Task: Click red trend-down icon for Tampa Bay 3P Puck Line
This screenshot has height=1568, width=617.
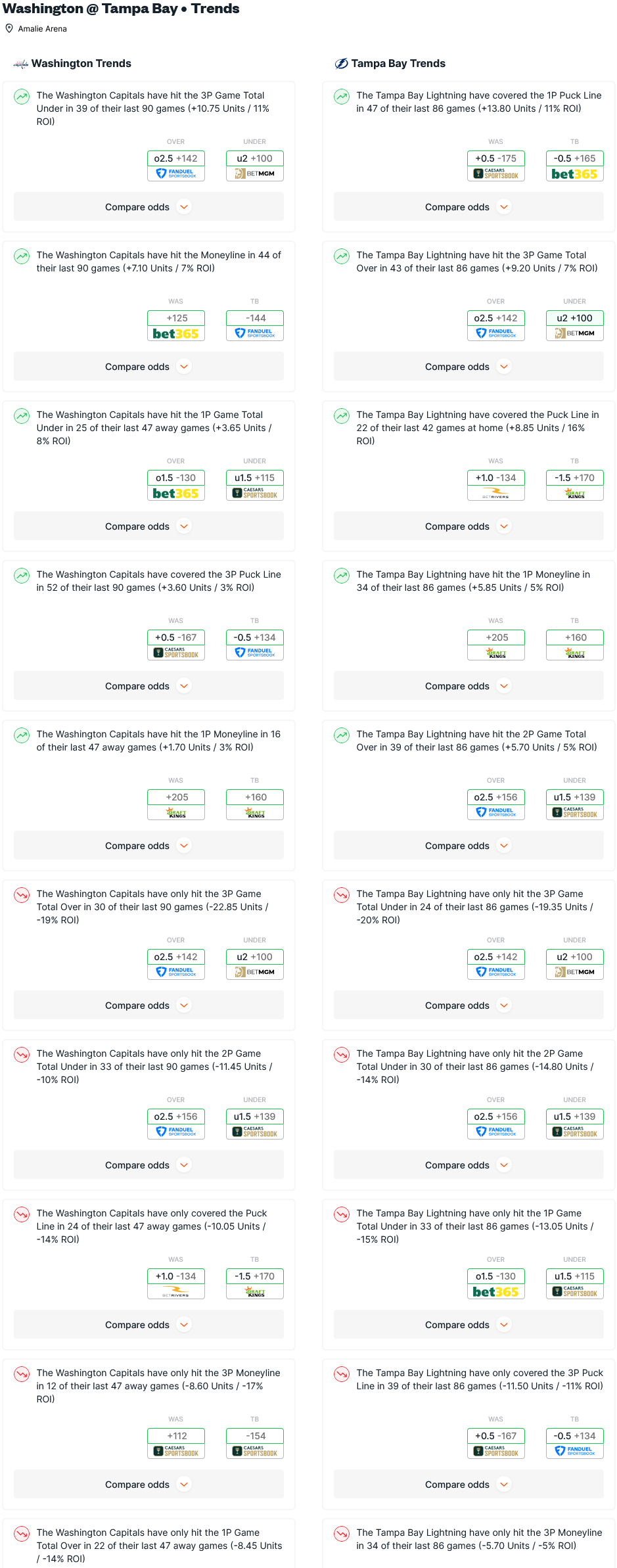Action: click(342, 1374)
